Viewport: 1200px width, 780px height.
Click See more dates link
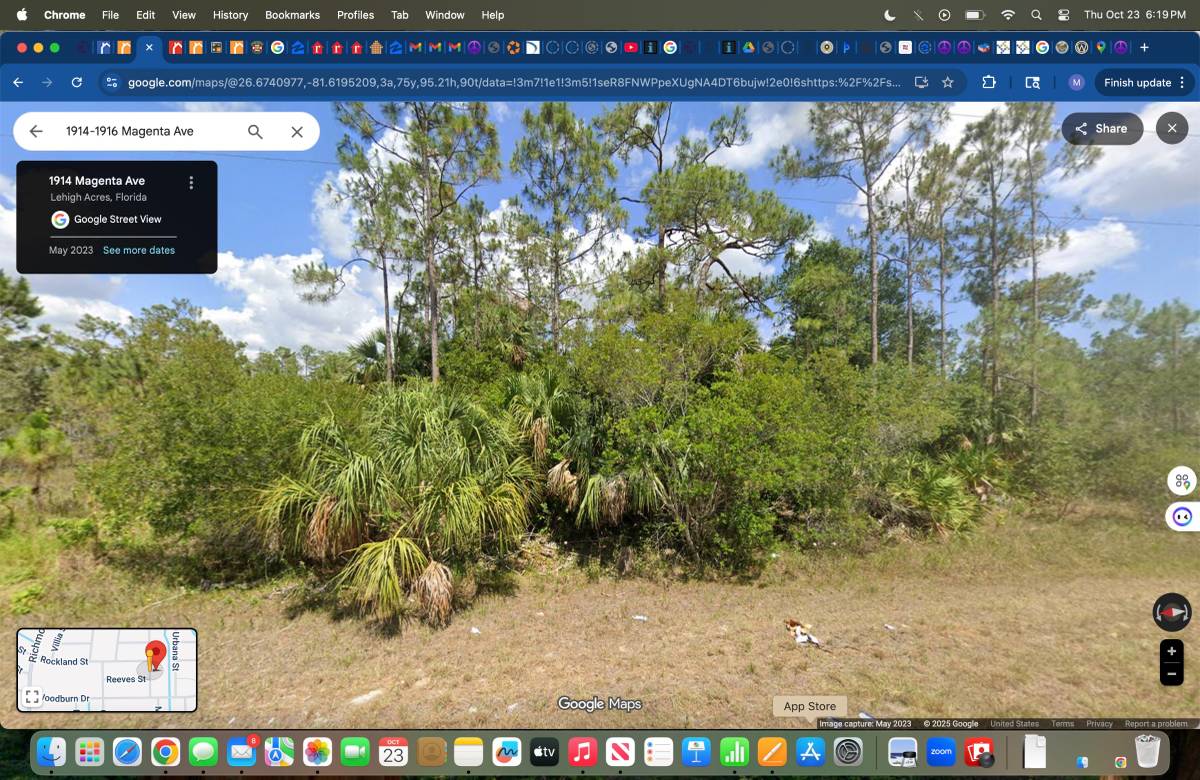click(x=138, y=250)
